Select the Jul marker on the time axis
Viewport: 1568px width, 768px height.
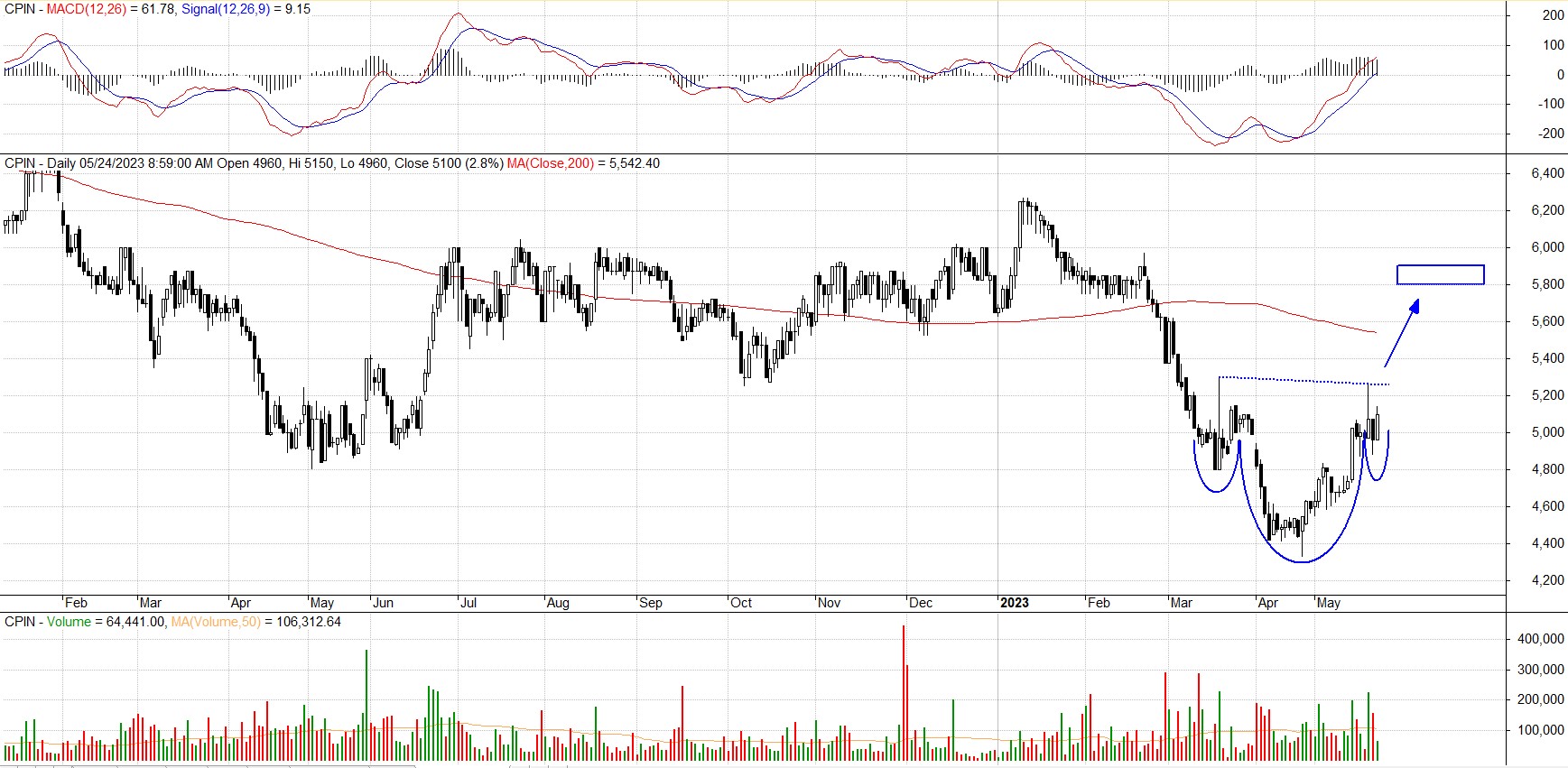click(468, 603)
